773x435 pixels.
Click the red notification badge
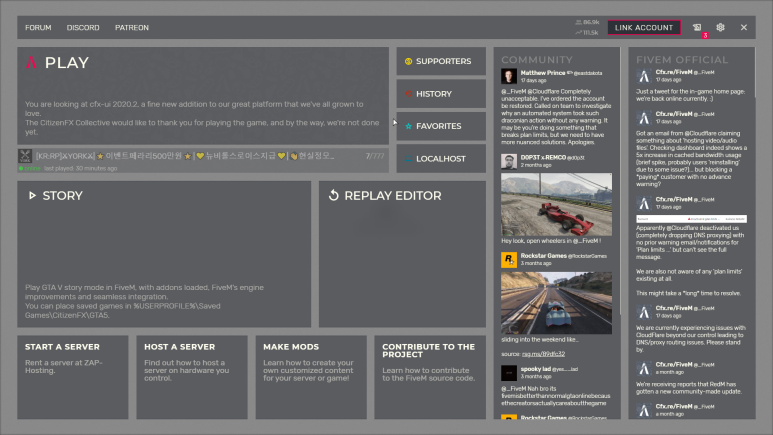tap(705, 36)
